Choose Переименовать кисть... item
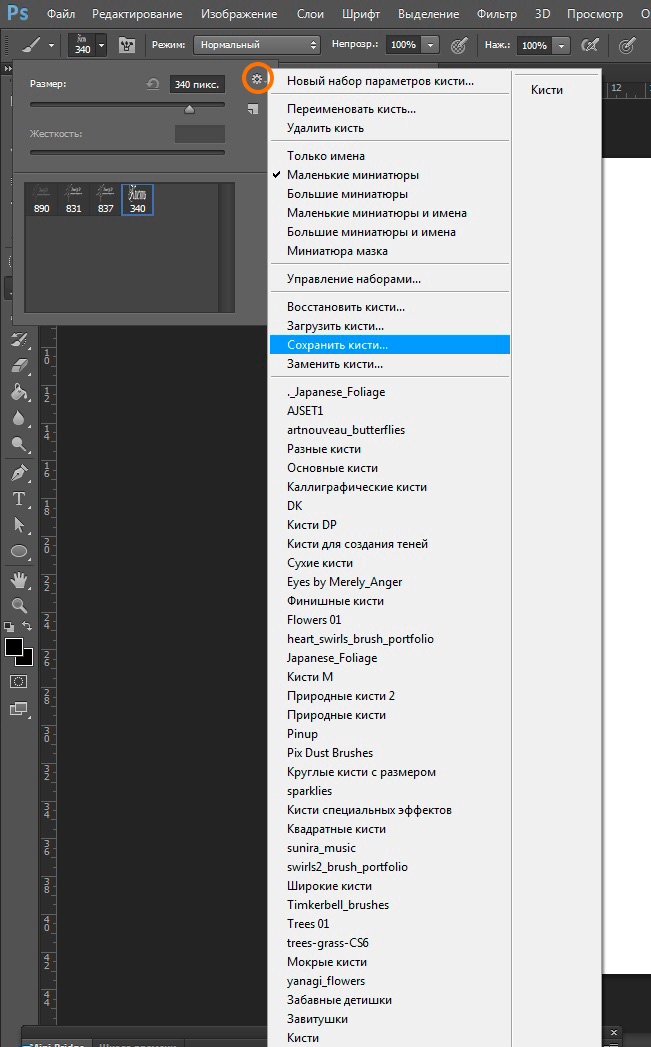Screen dimensions: 651x1047 pyautogui.click(x=389, y=109)
